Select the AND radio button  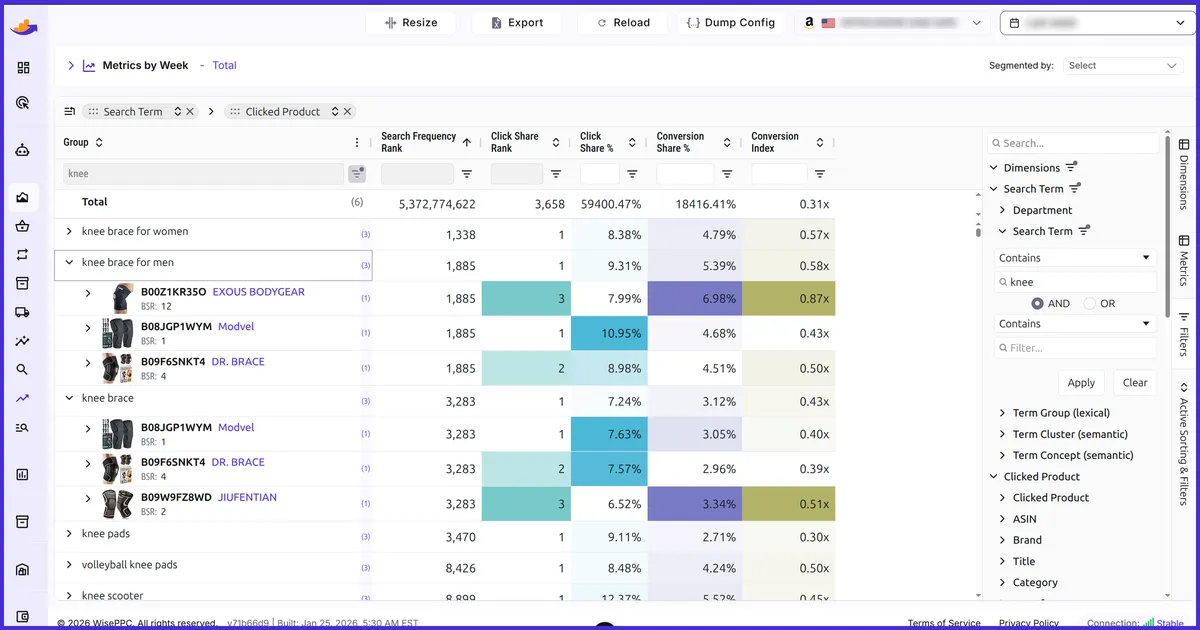point(1037,303)
